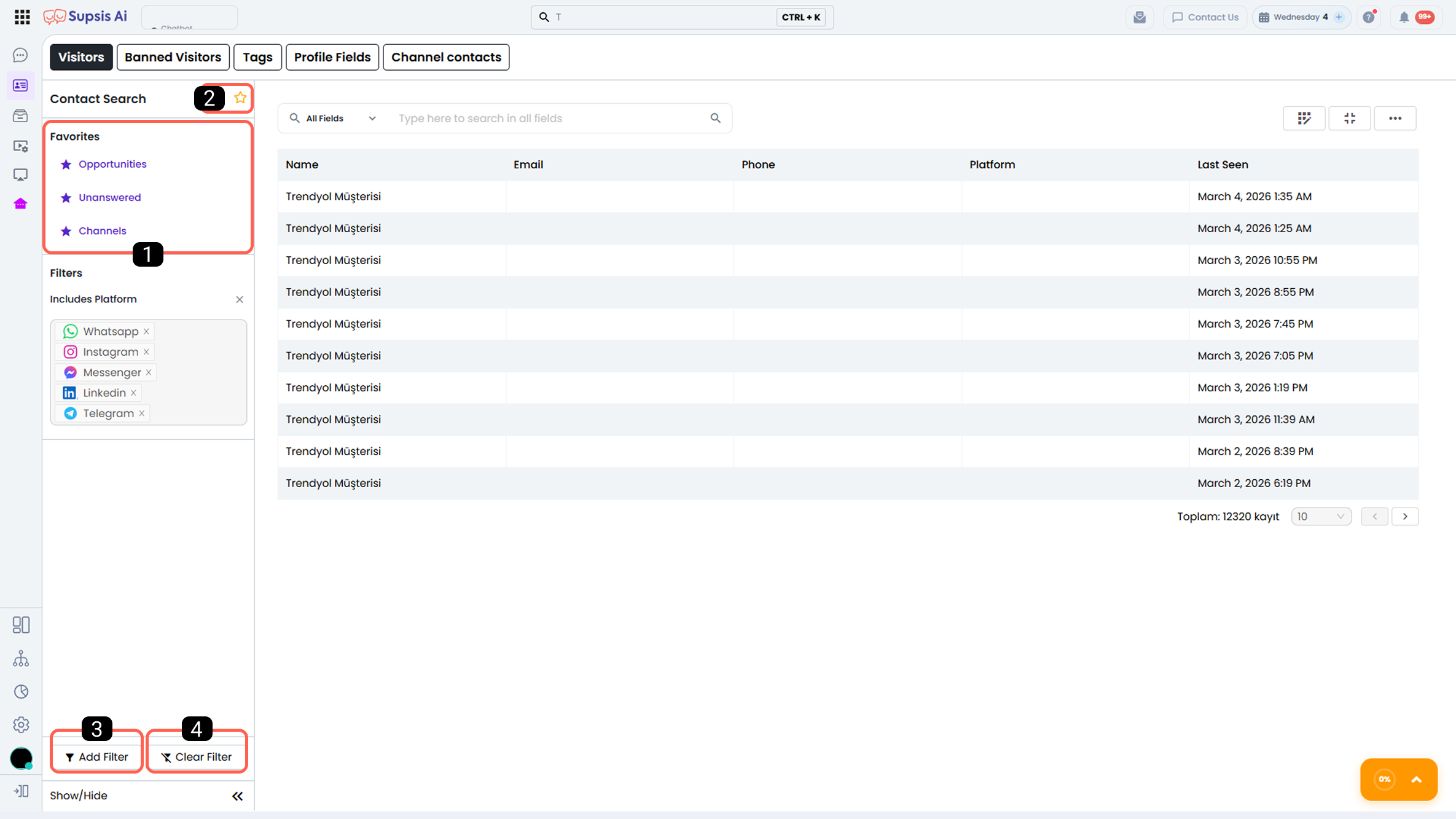The width and height of the screenshot is (1456, 819).
Task: Open the media settings sidebar icon
Action: coord(20,146)
